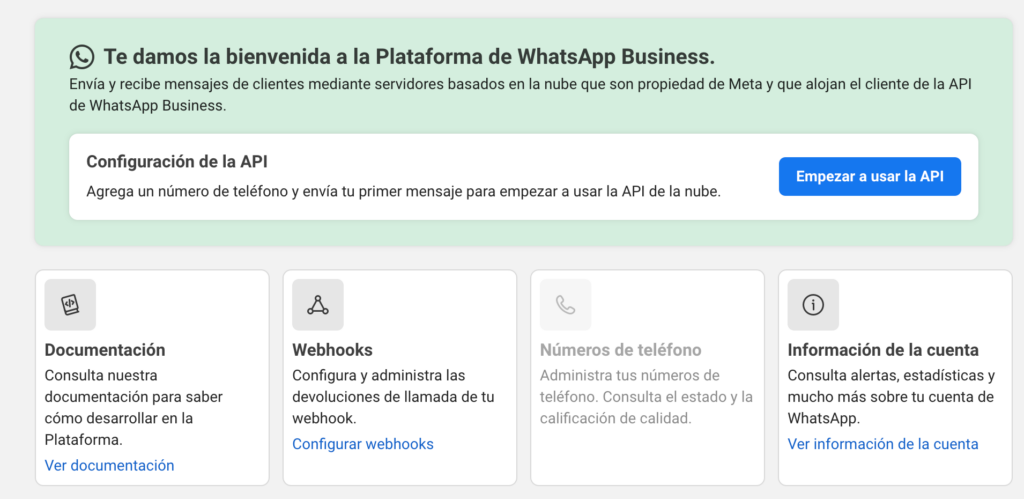
Task: Click the Webhooks connected-nodes icon
Action: click(318, 305)
